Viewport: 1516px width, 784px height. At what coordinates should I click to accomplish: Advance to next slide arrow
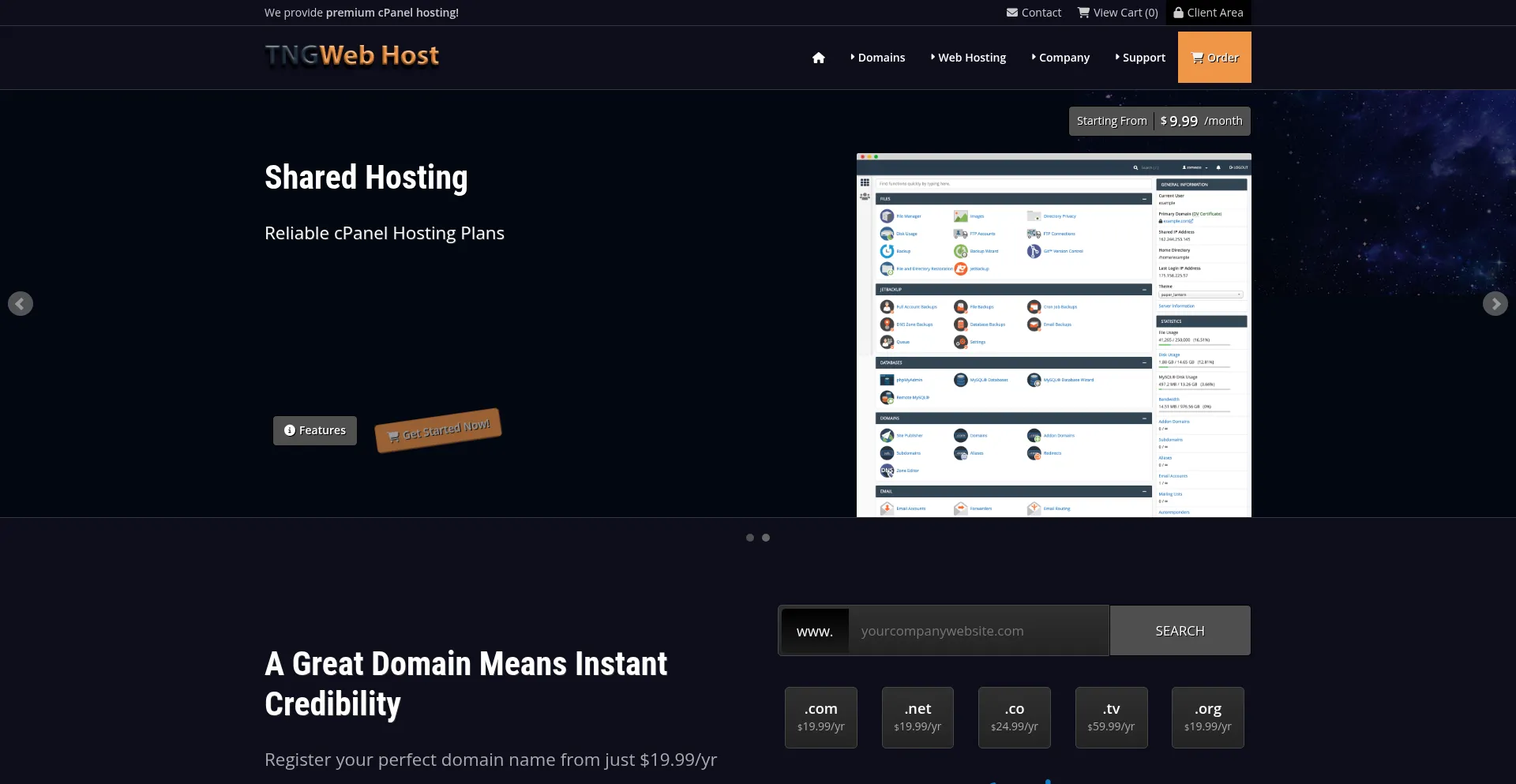1495,304
